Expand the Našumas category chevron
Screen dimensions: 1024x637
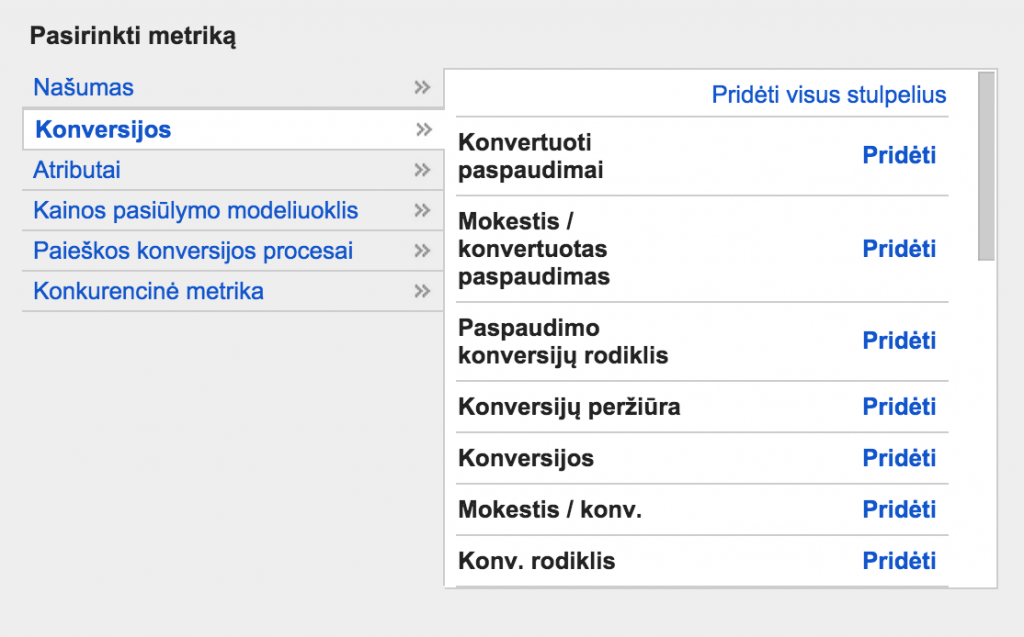point(422,88)
